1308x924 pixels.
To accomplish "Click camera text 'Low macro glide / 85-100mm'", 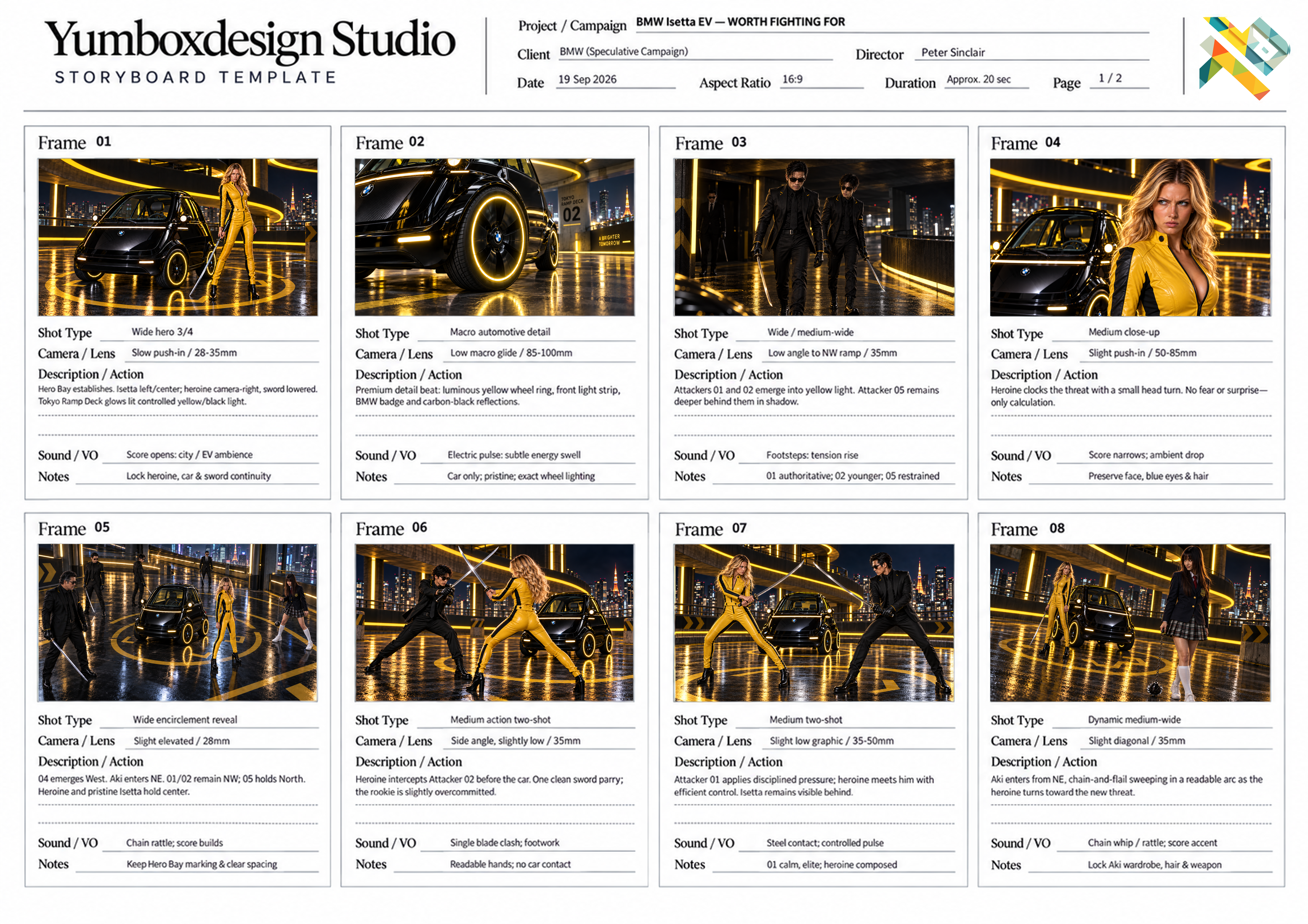I will [x=511, y=353].
